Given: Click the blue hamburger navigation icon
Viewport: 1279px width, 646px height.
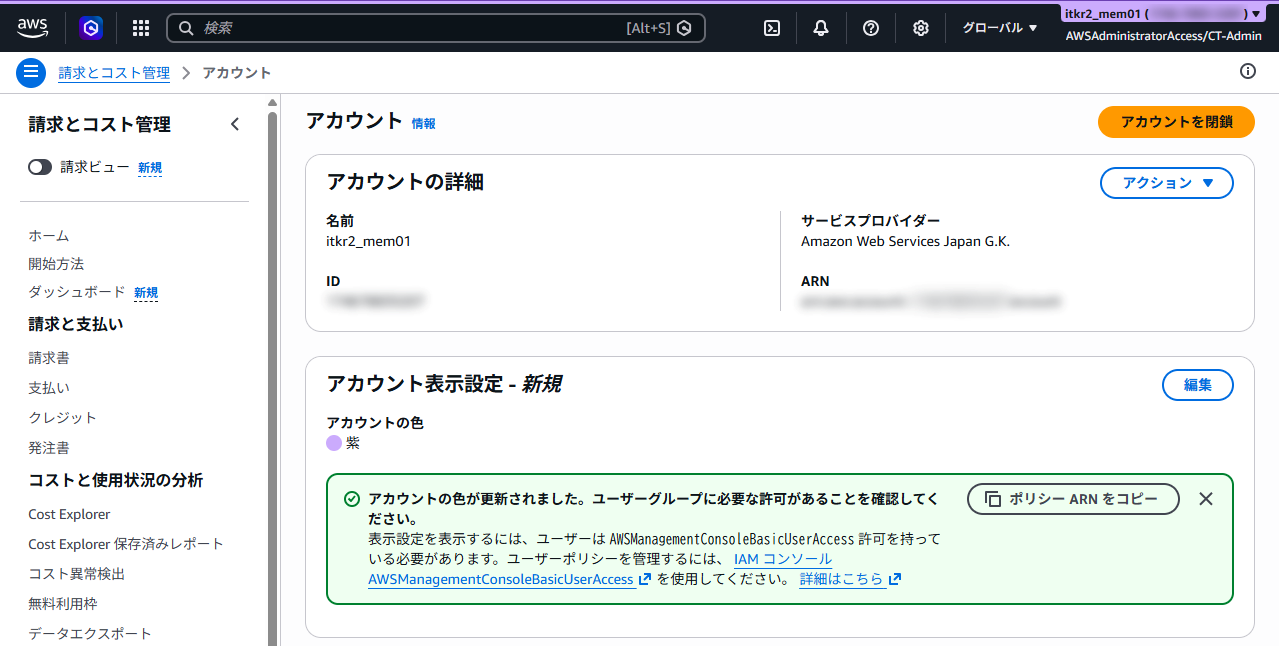Looking at the screenshot, I should [31, 72].
